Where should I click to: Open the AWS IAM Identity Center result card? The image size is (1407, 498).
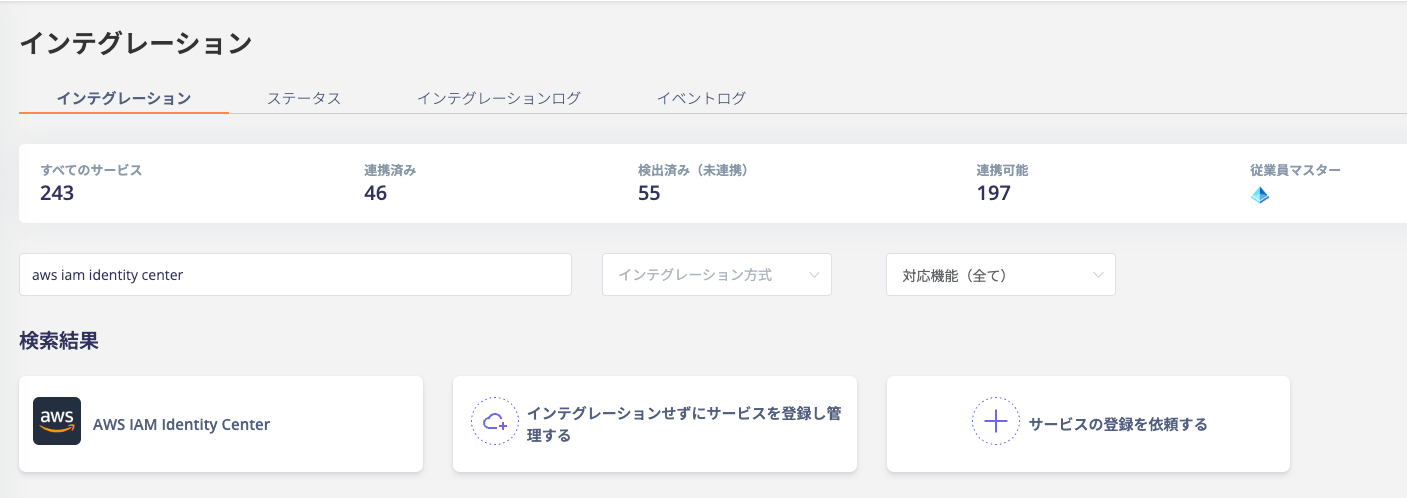[x=221, y=424]
